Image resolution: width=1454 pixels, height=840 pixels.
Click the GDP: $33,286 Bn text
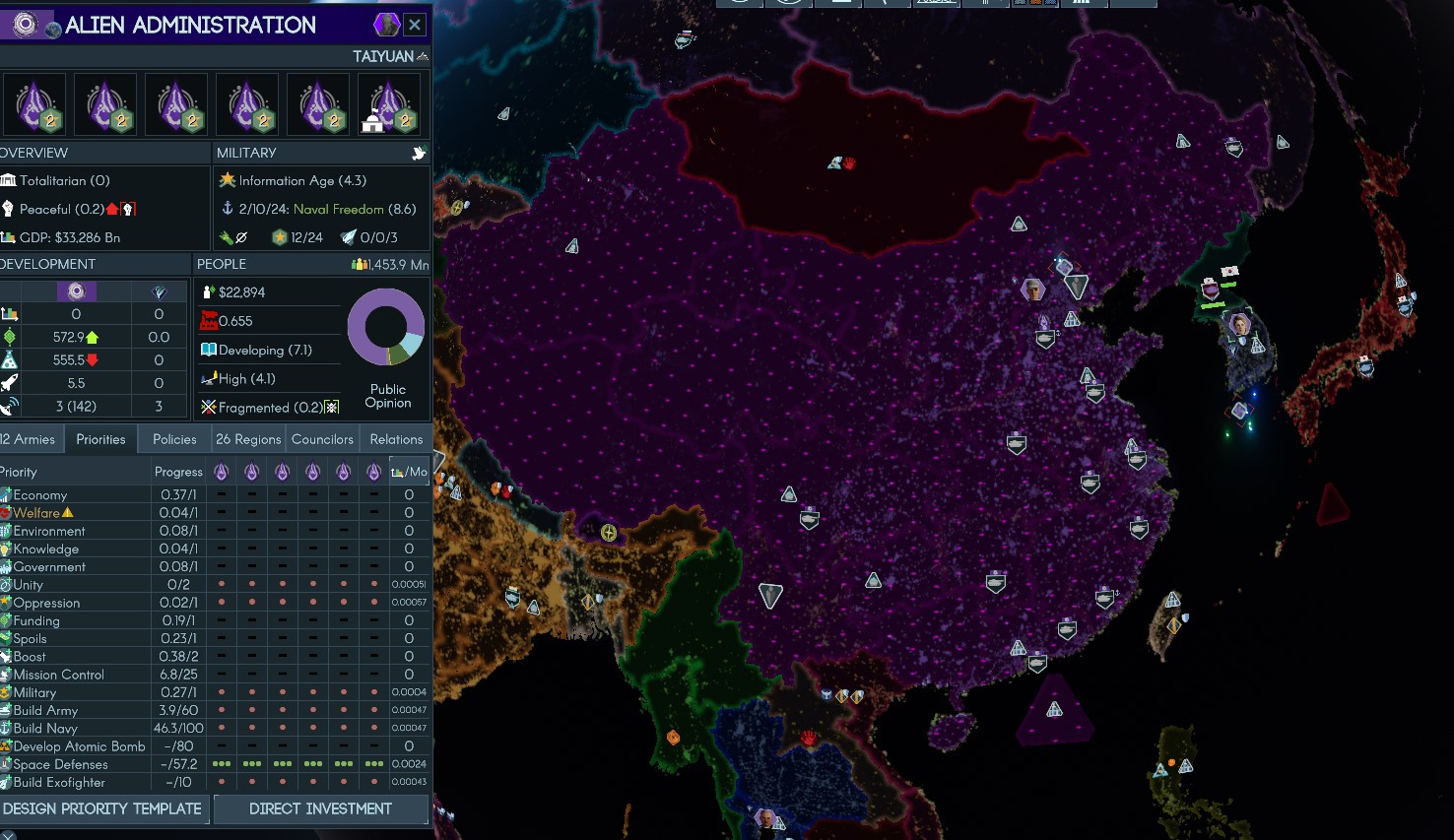point(69,237)
